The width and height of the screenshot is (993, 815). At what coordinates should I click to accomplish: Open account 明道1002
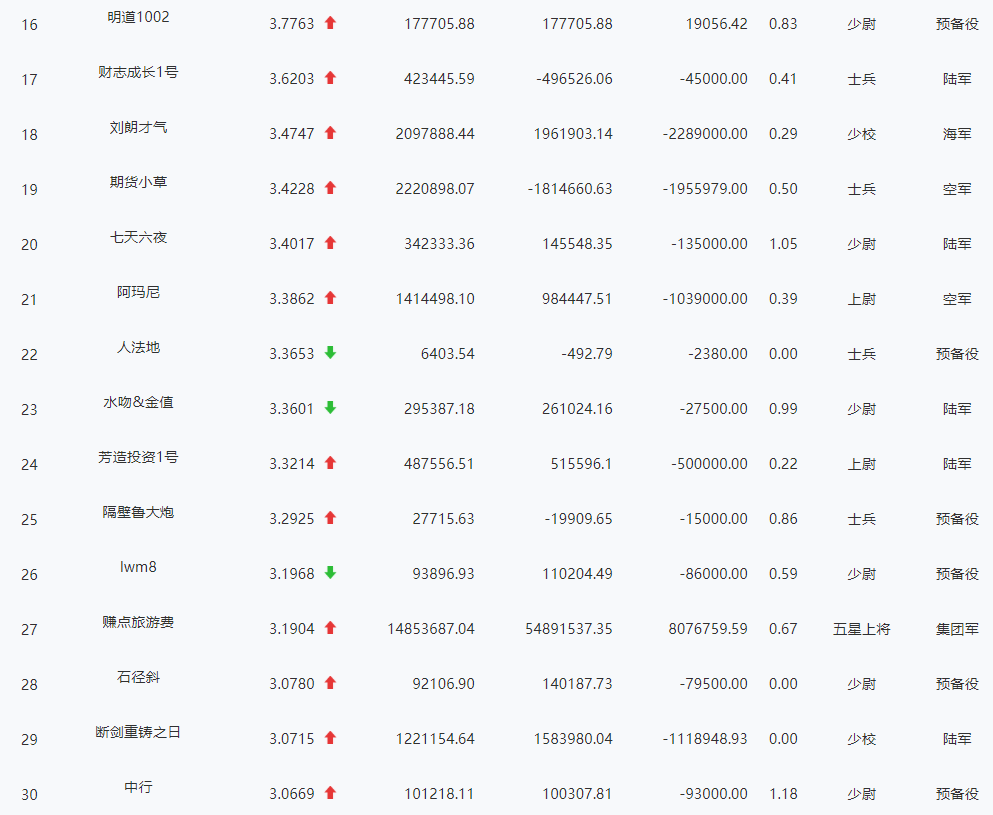138,17
